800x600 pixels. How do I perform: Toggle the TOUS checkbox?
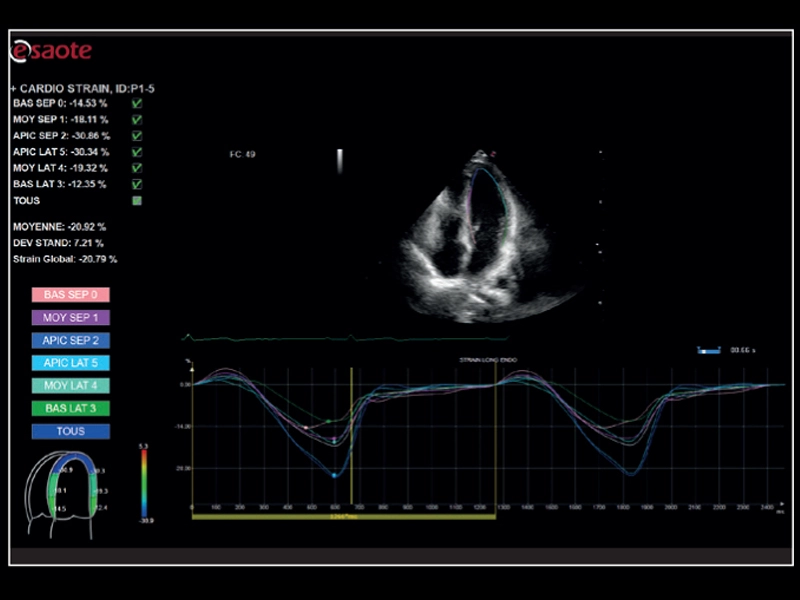point(137,201)
